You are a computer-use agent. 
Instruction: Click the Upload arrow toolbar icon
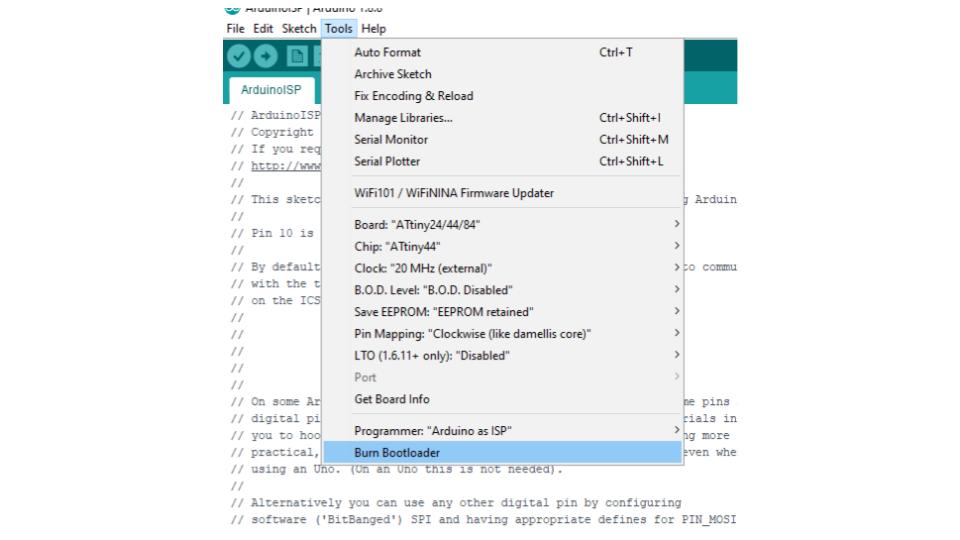tap(266, 56)
